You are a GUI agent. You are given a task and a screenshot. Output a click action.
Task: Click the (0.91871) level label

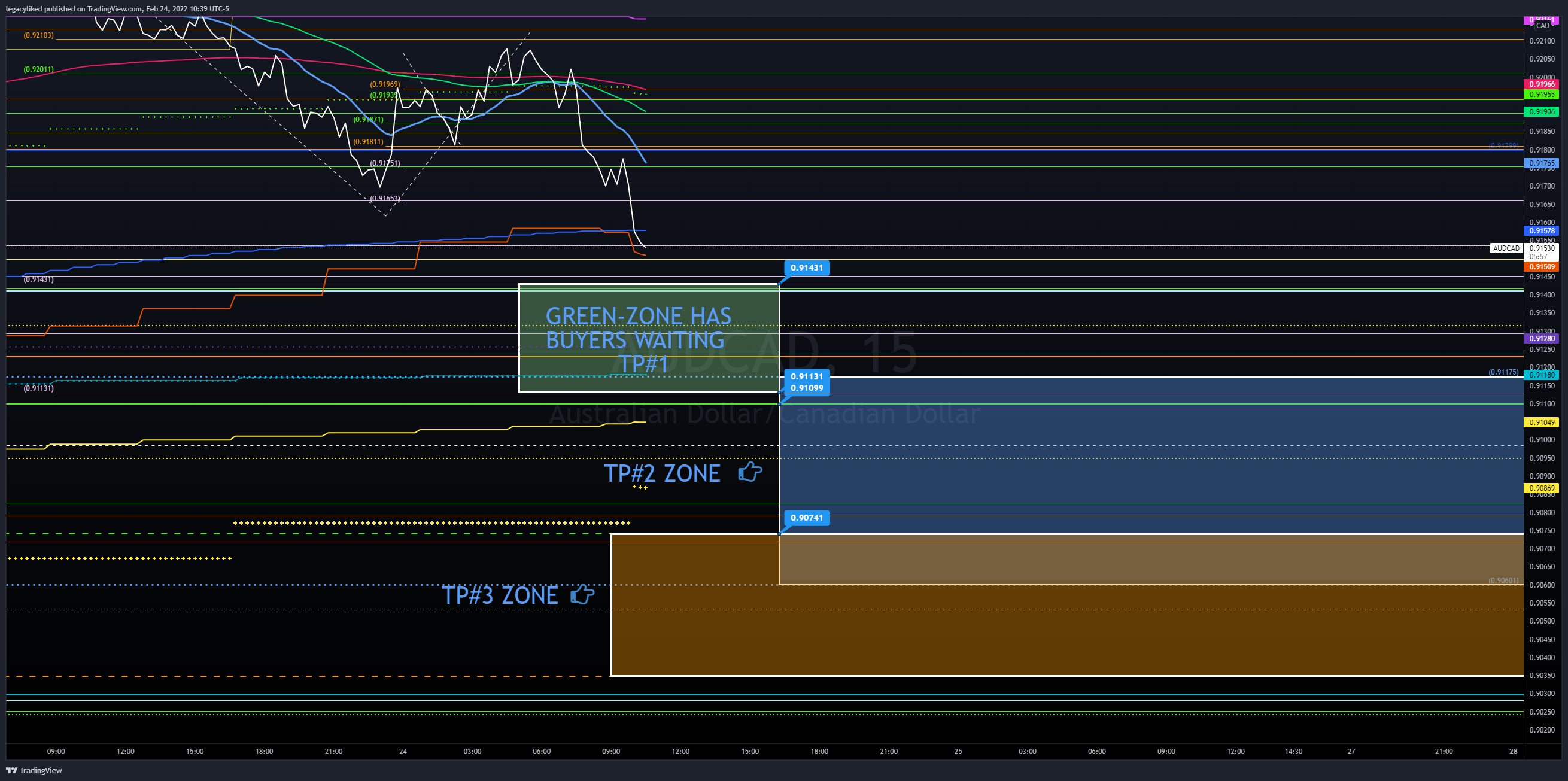[368, 120]
